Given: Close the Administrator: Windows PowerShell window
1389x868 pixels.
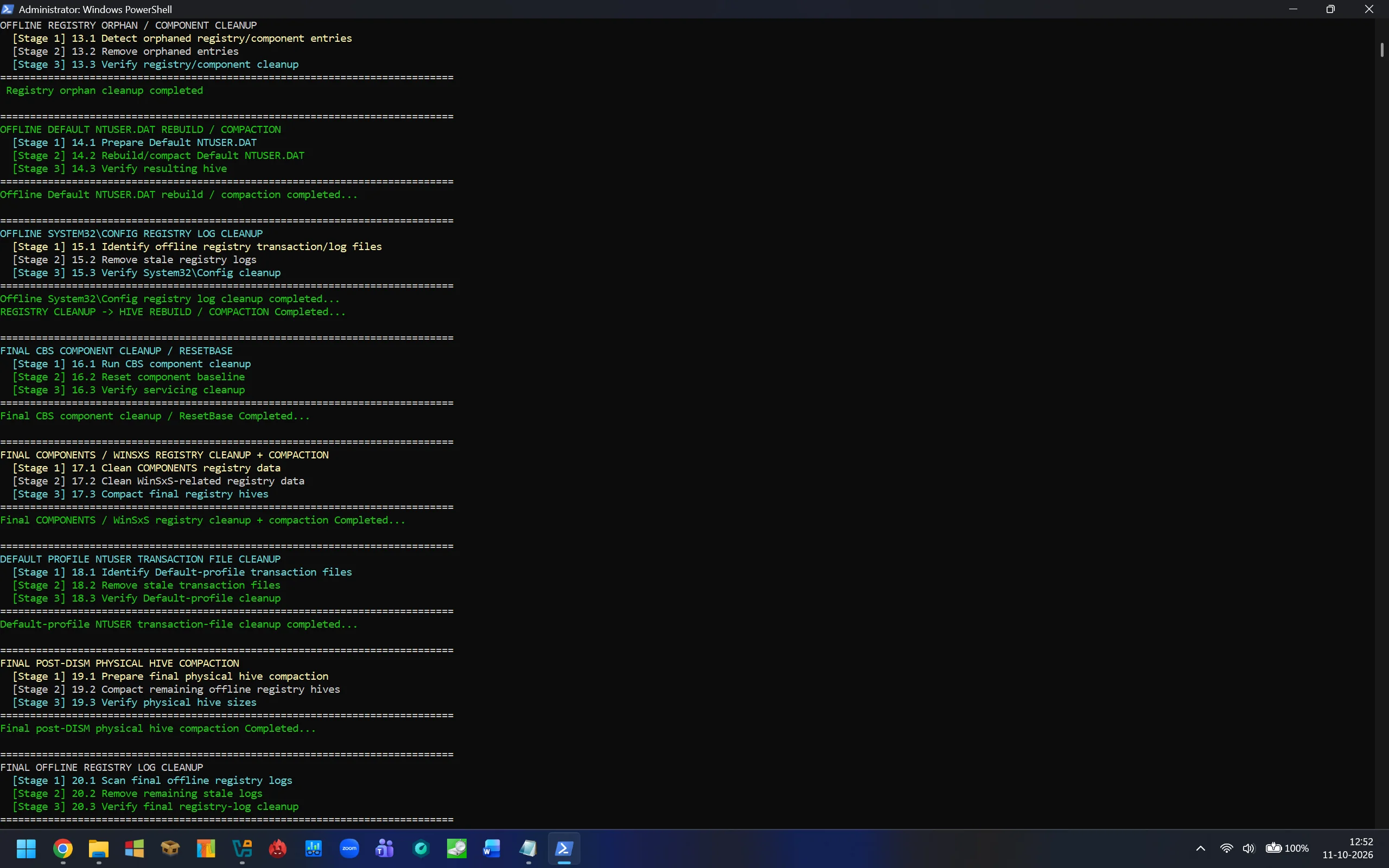Looking at the screenshot, I should tap(1369, 9).
